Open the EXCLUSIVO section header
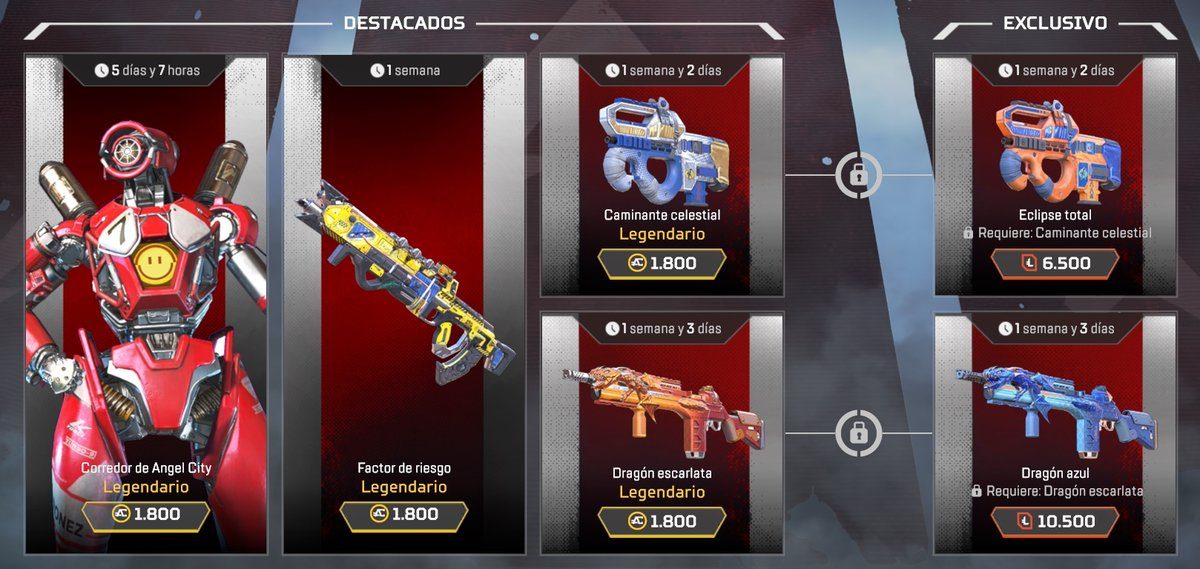1200x569 pixels. coord(1057,22)
